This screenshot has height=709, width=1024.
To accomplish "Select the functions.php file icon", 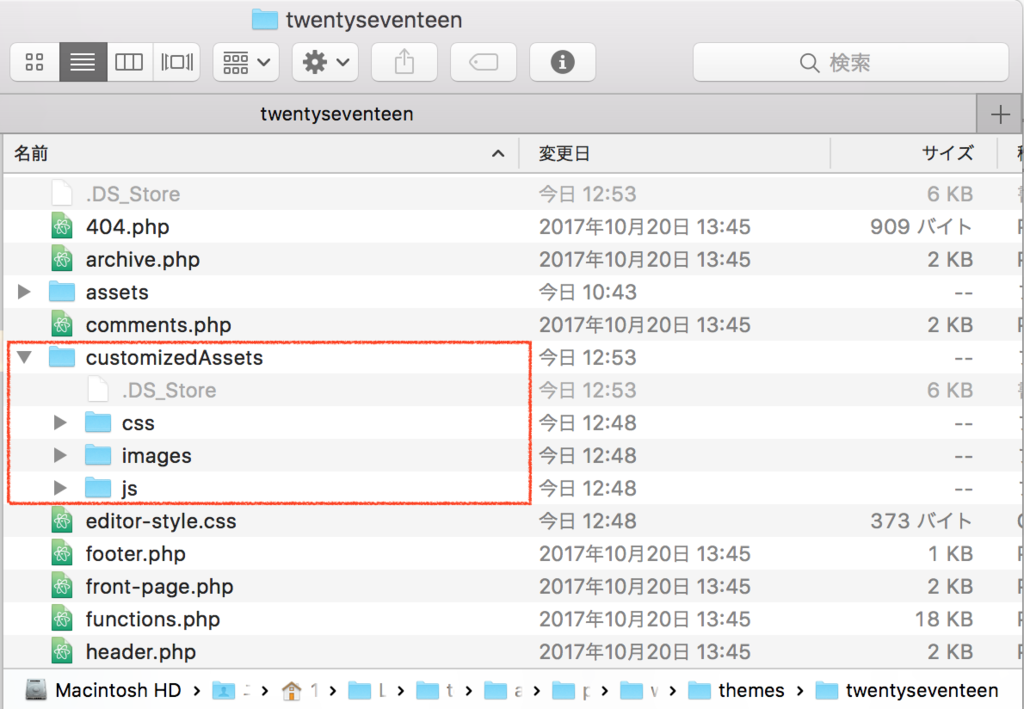I will [x=62, y=619].
